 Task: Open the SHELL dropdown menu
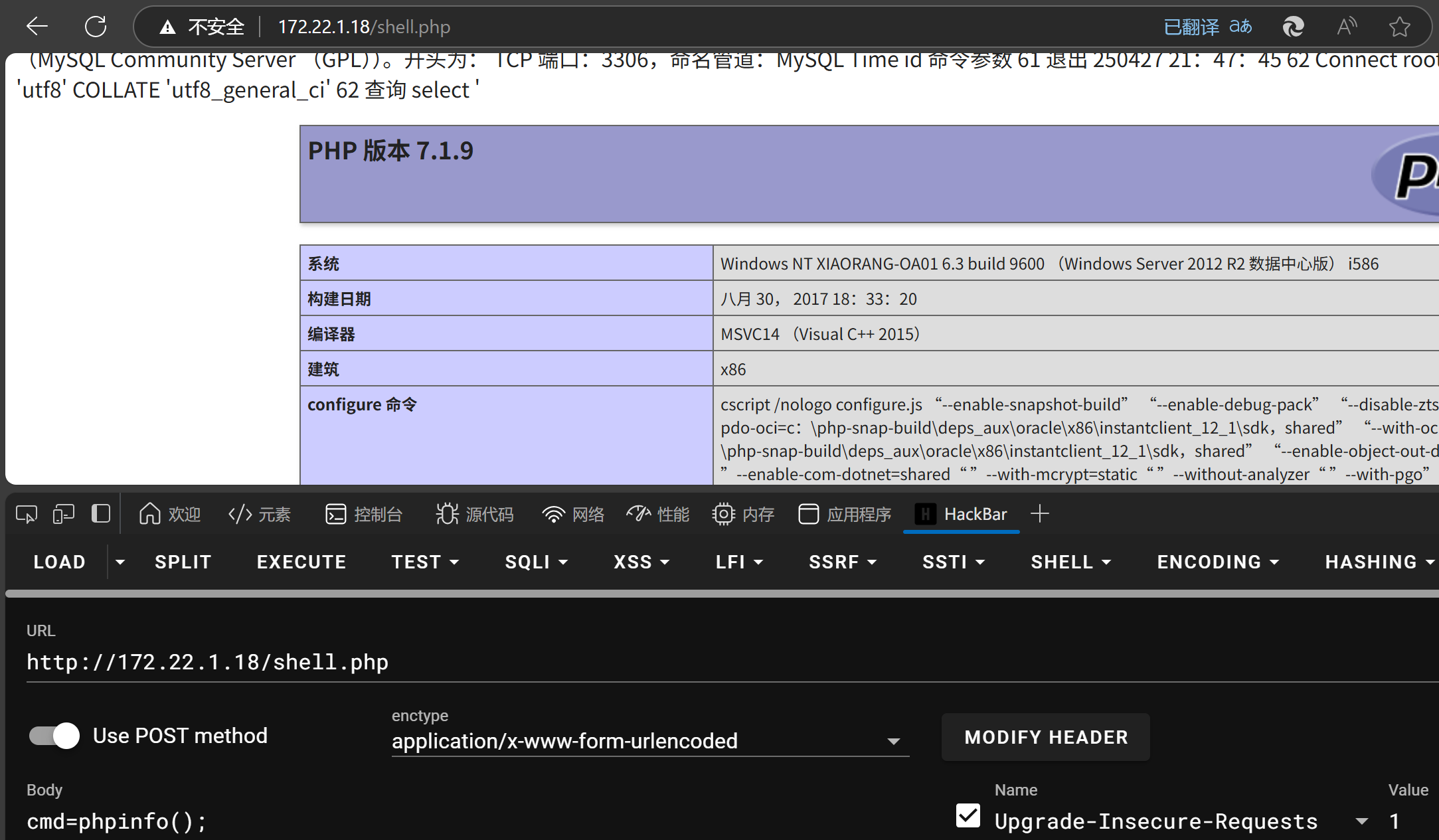[x=1070, y=562]
